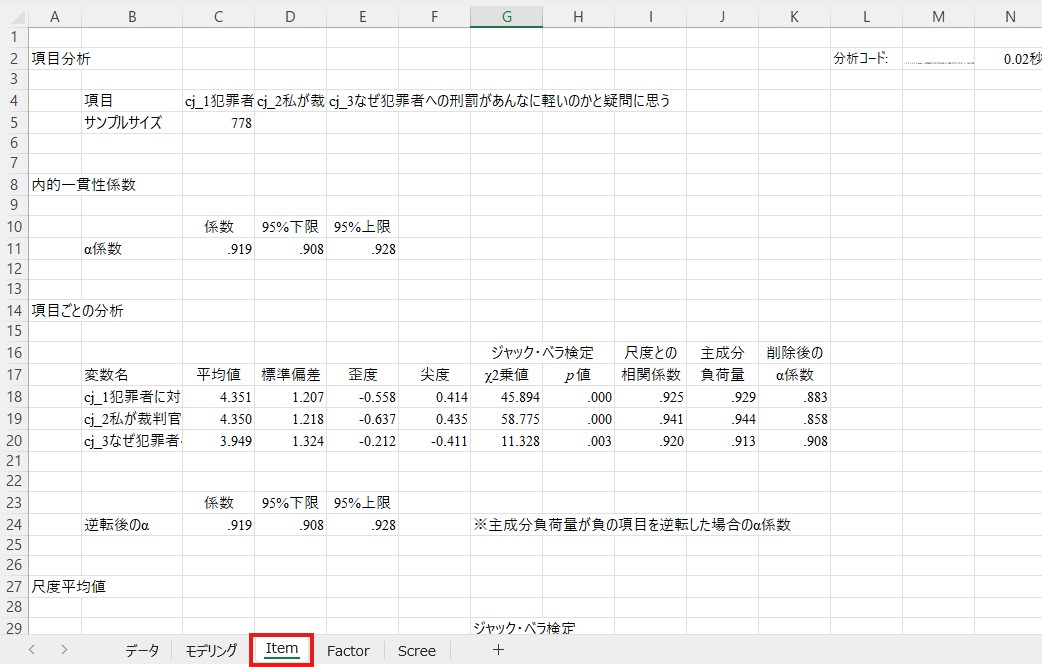Select the 項目分析 title cell

point(61,59)
